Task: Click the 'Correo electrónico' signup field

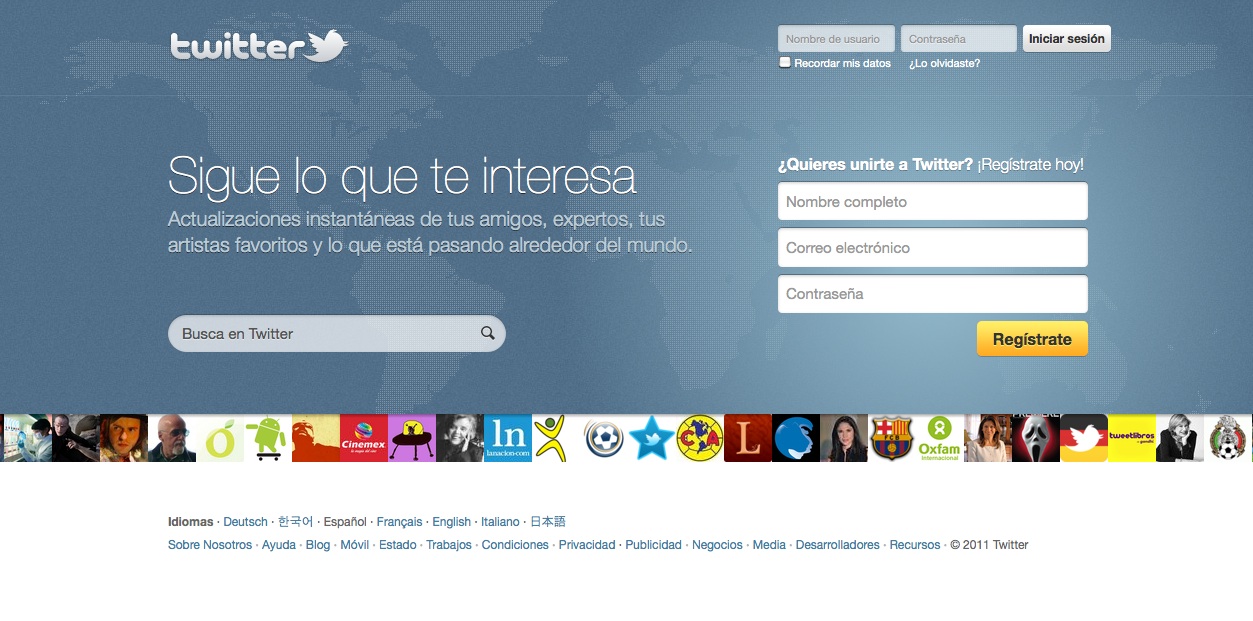Action: tap(932, 248)
